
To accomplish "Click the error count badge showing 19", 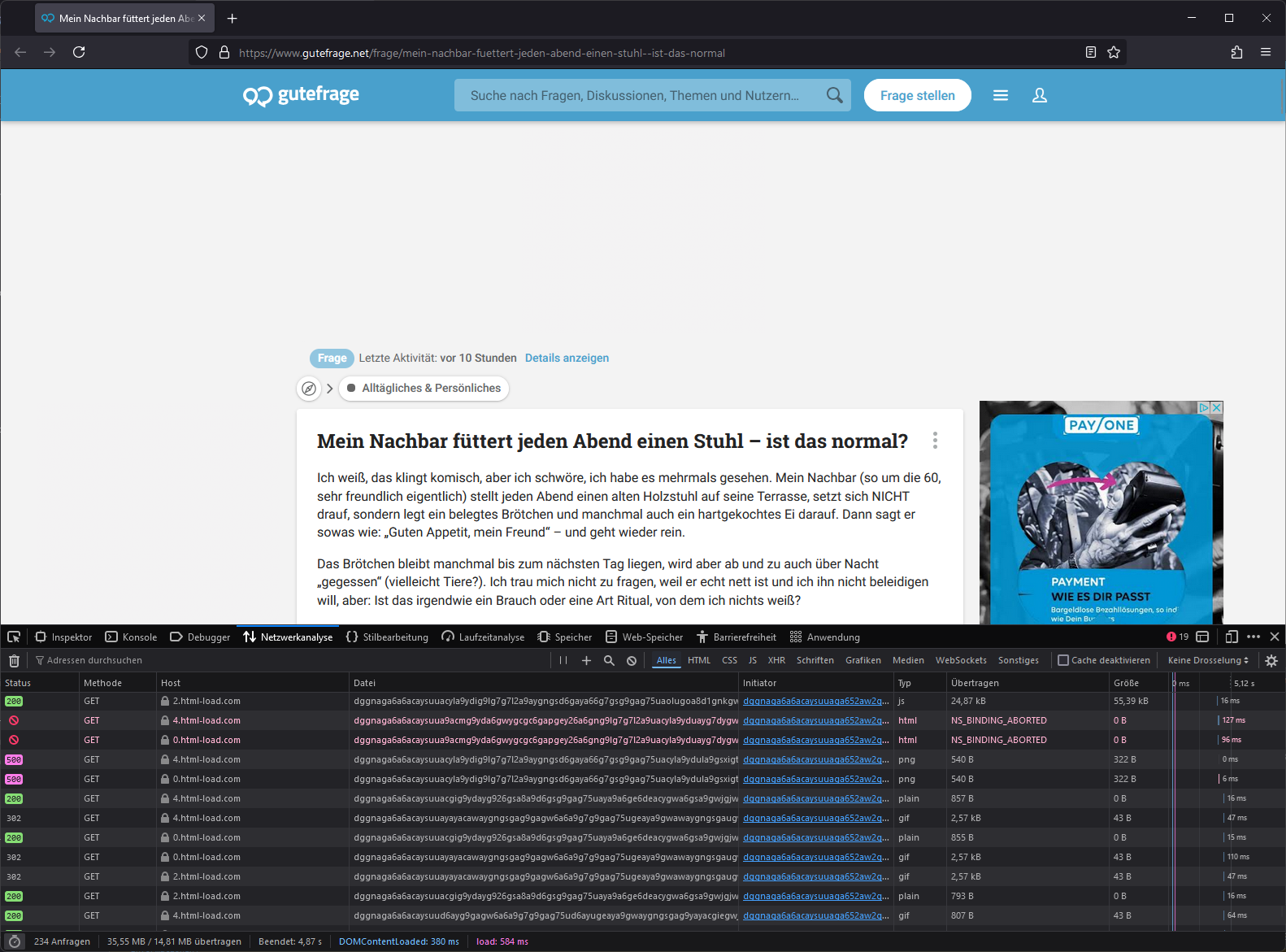I will coord(1177,637).
